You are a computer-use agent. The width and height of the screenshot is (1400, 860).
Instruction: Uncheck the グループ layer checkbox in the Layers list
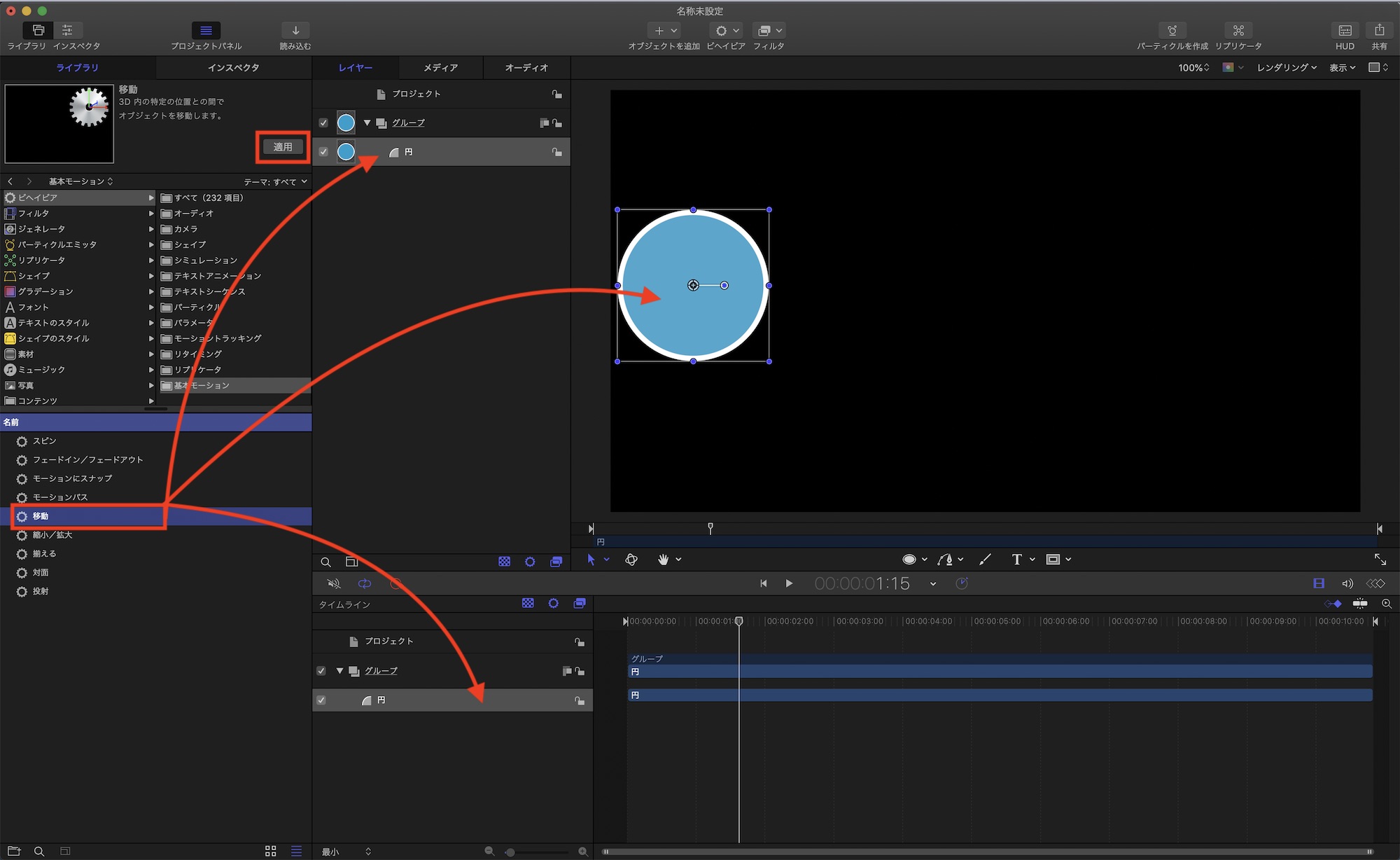point(323,123)
